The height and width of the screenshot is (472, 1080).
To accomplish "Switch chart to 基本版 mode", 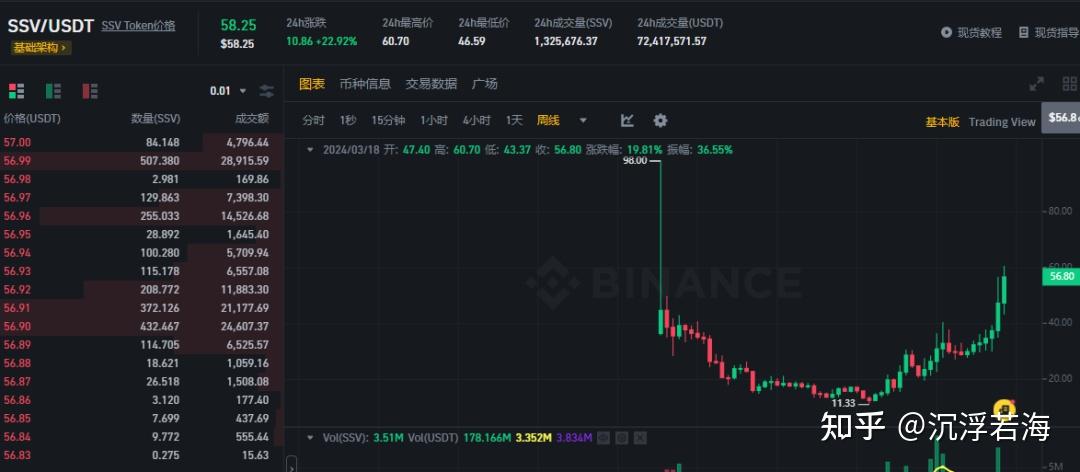I will coord(942,122).
